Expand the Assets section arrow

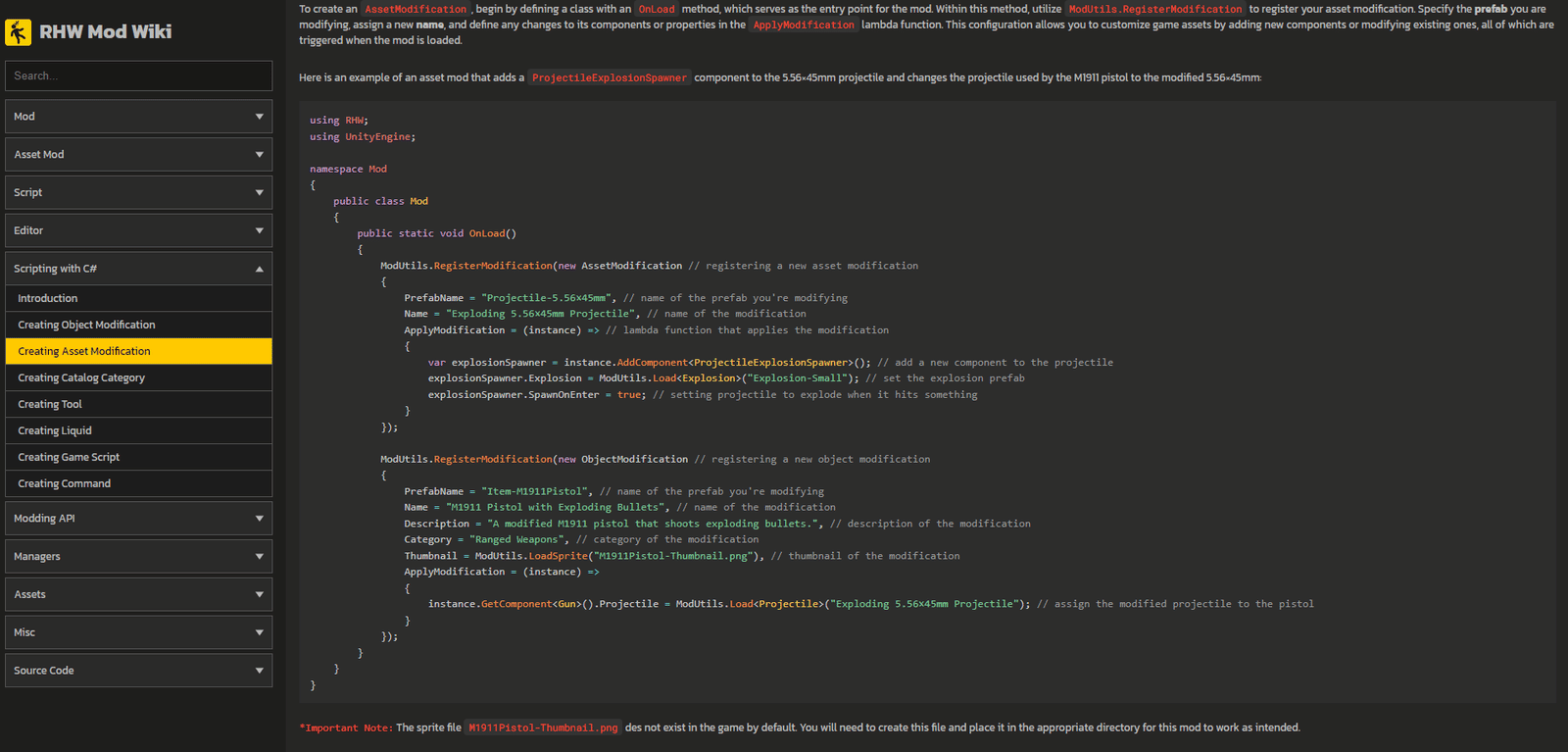point(260,595)
